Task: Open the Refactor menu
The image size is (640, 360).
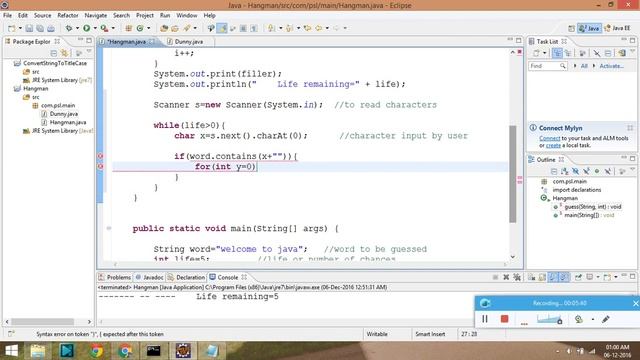Action: click(x=68, y=16)
